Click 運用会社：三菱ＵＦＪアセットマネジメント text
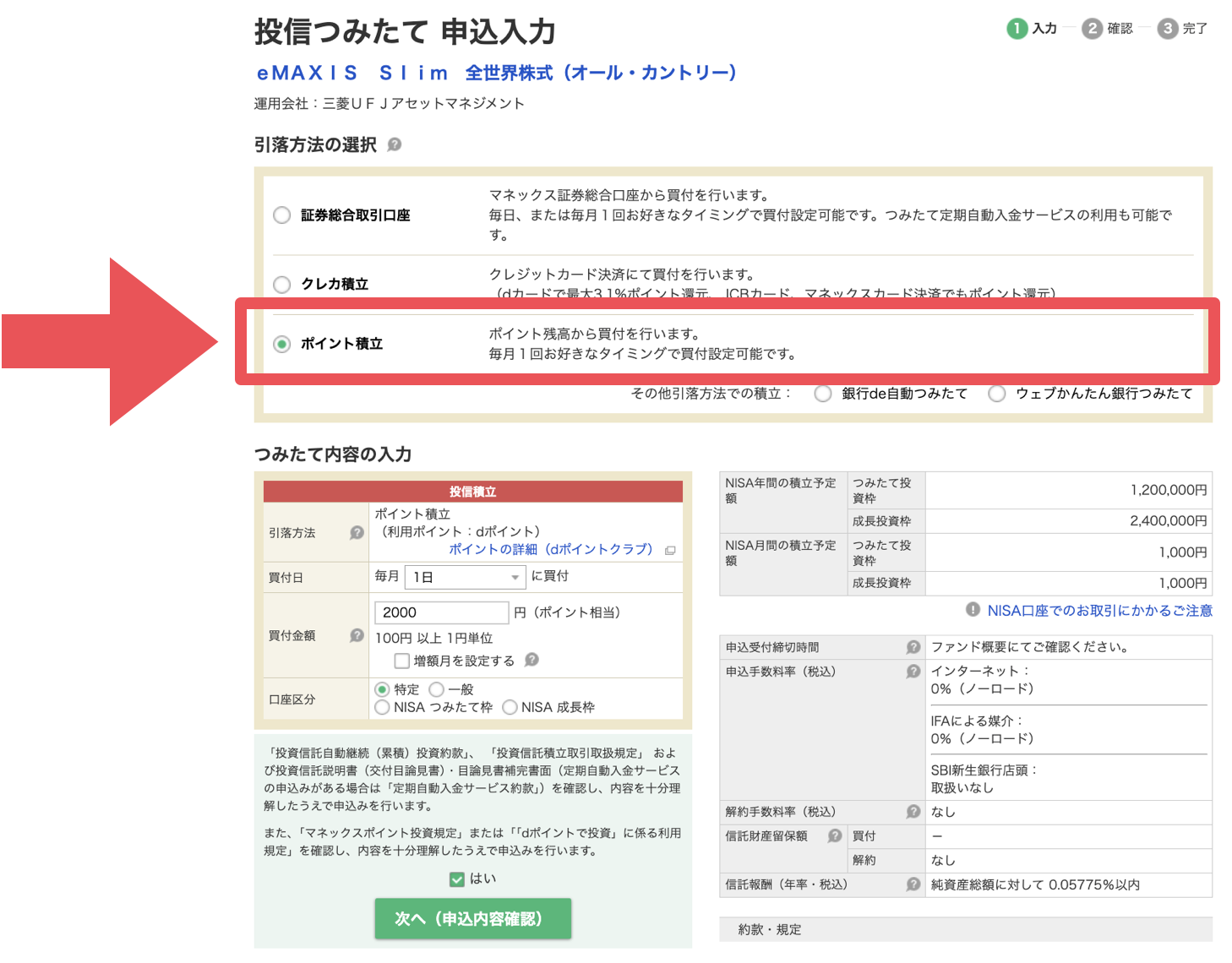1232x963 pixels. click(x=390, y=103)
